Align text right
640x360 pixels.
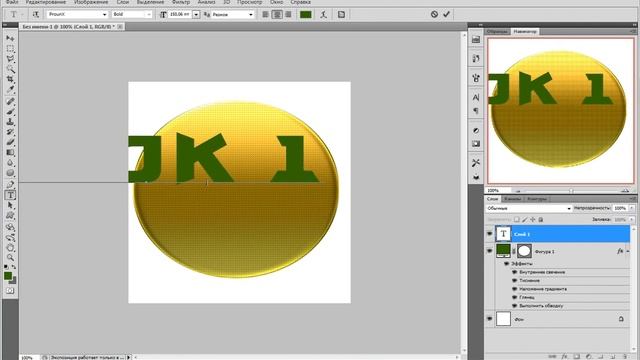click(289, 14)
